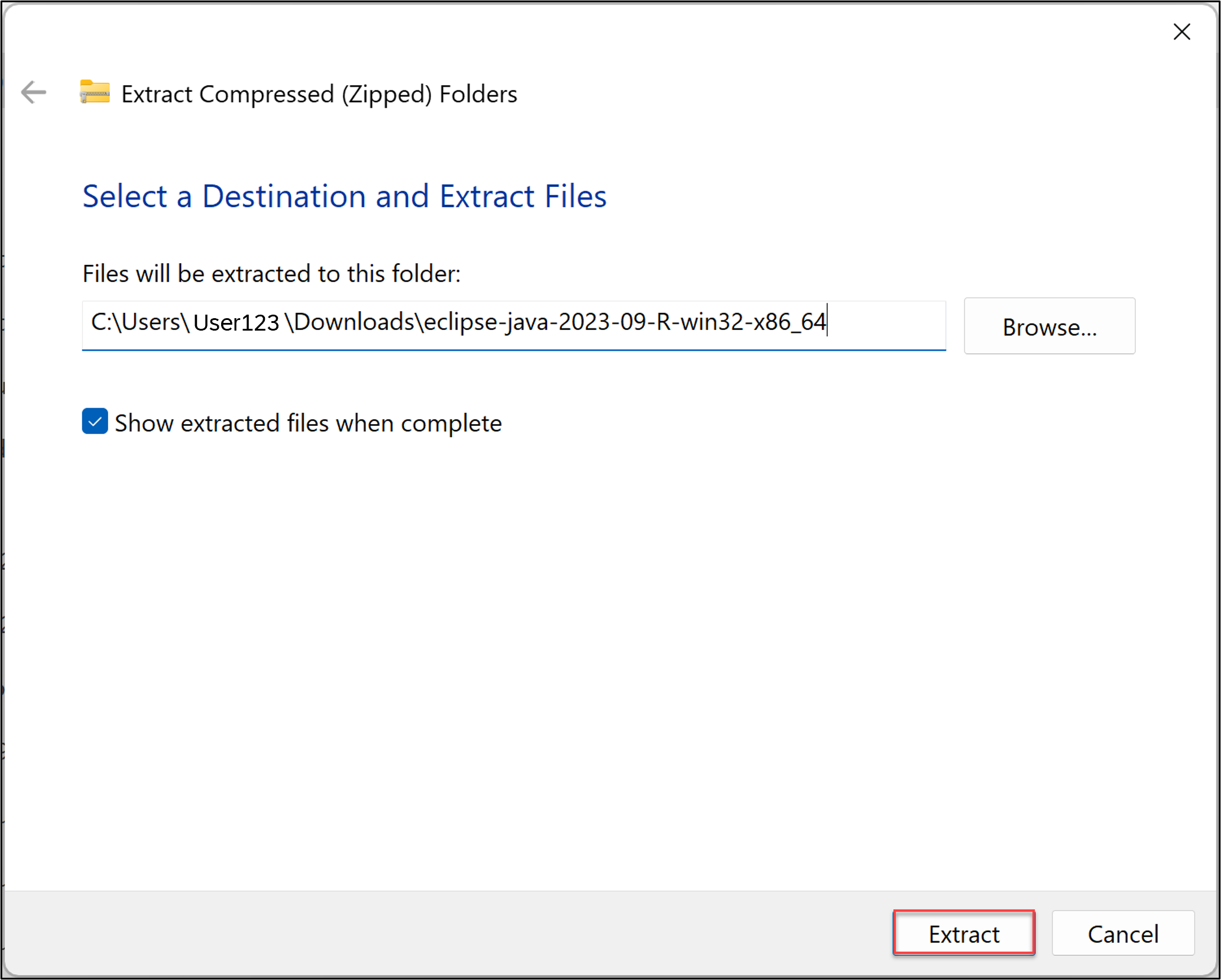Click the 'Extract Compressed (Zipped) Folders' title text
Image resolution: width=1221 pixels, height=980 pixels.
click(319, 94)
